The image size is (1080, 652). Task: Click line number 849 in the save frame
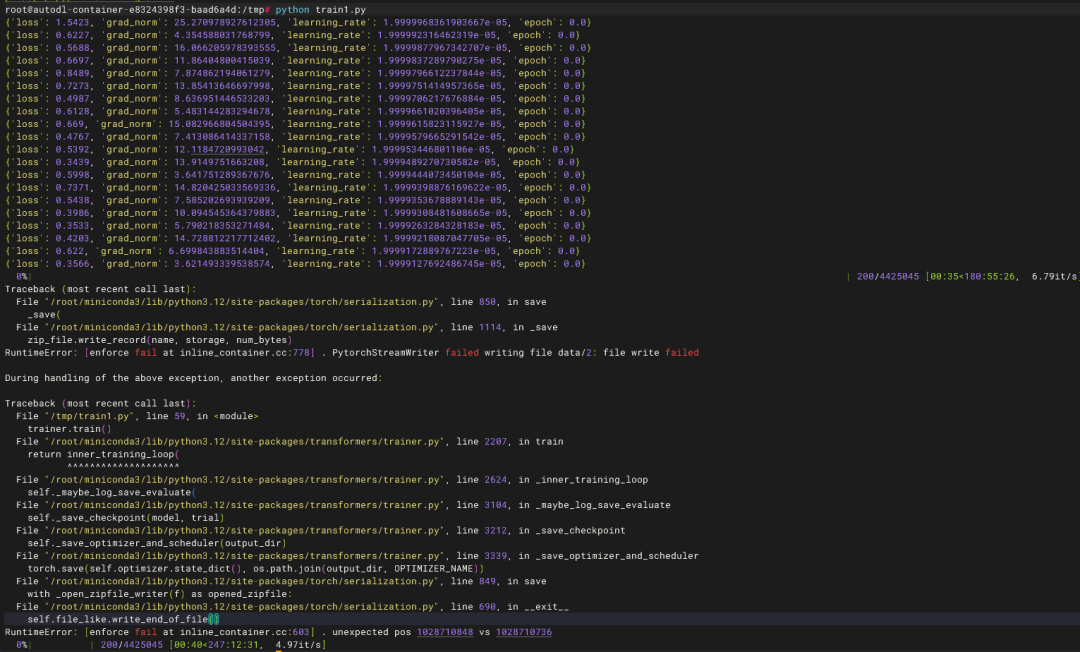487,582
